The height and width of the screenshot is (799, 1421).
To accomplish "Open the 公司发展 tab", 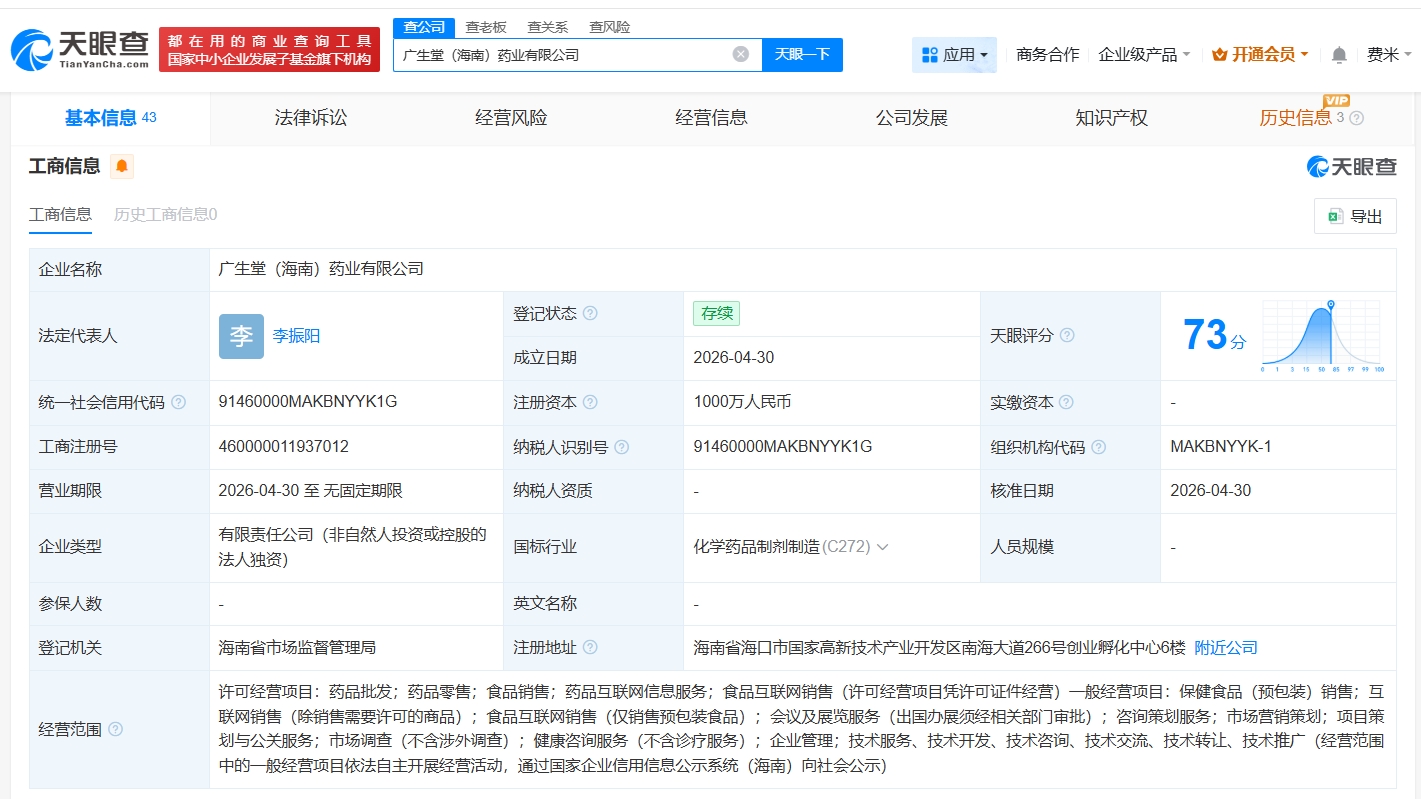I will (x=911, y=118).
